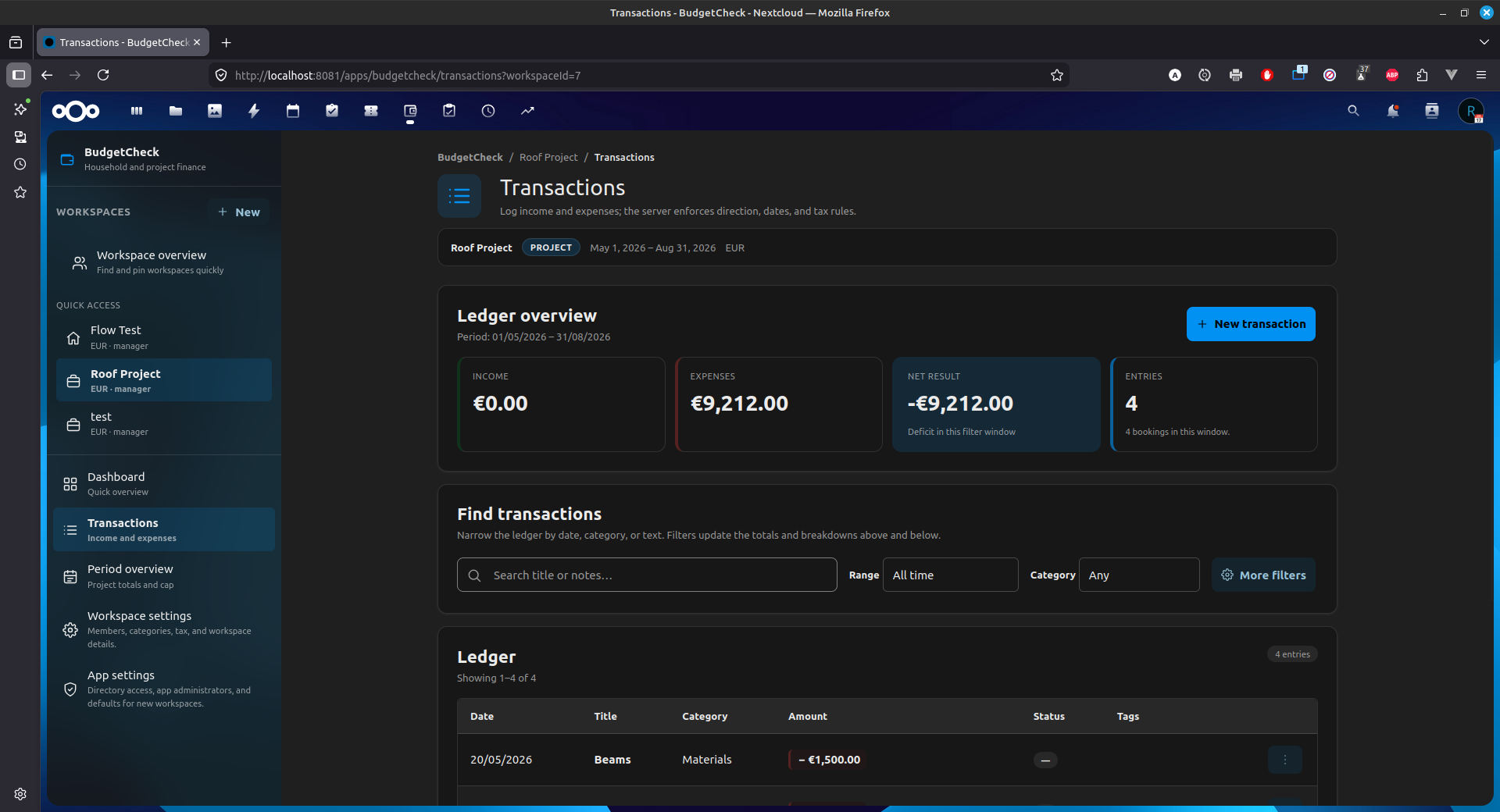The image size is (1500, 812).
Task: Bookmark this page with the star icon
Action: point(1057,75)
